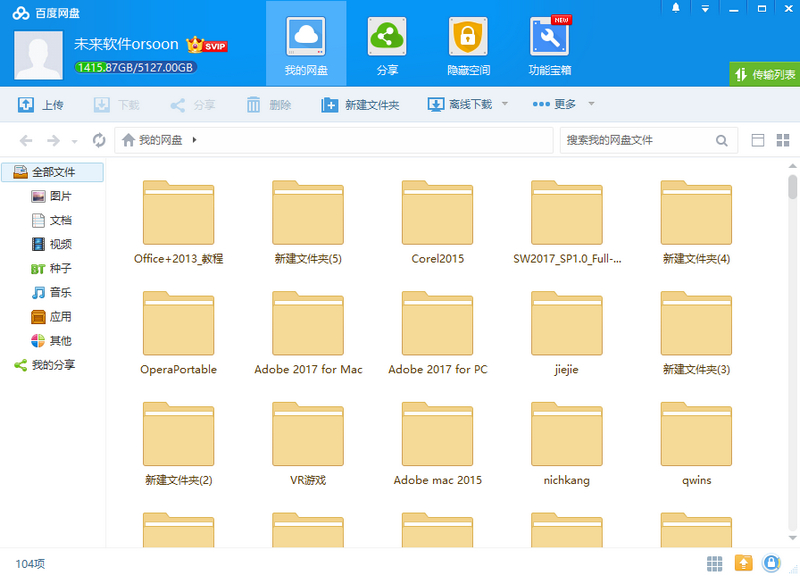This screenshot has height=576, width=800.
Task: Click the 上传 (Upload) button
Action: (x=42, y=104)
